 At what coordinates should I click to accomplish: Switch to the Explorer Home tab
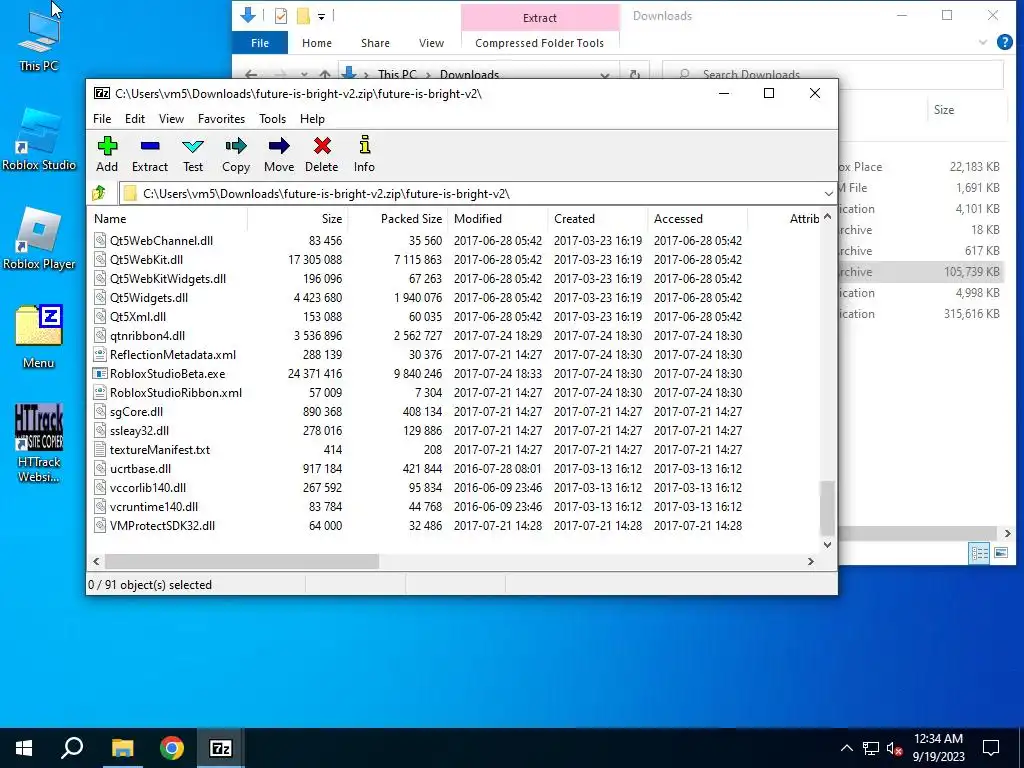point(317,43)
